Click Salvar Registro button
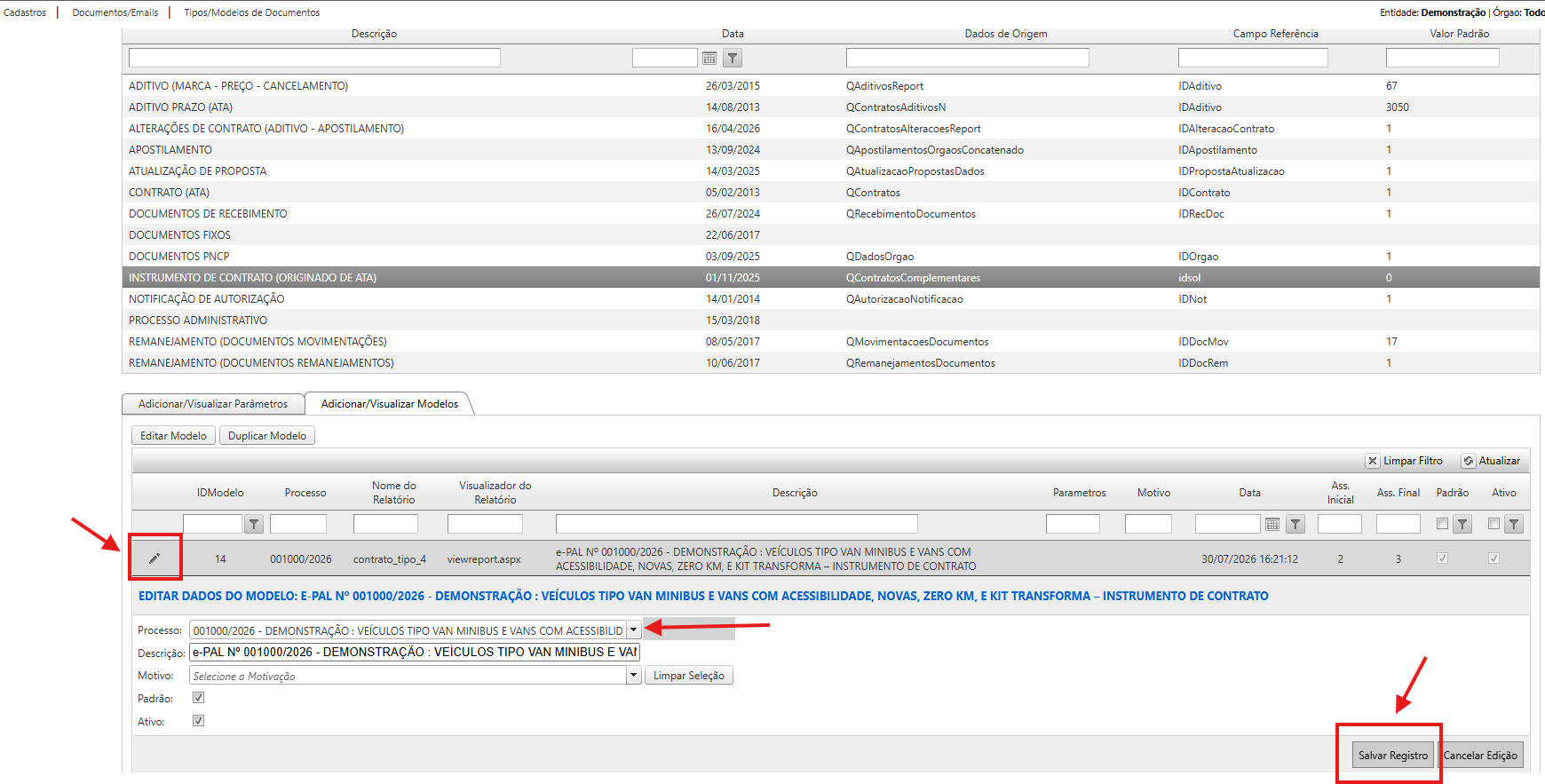Image resolution: width=1545 pixels, height=784 pixels. (x=1393, y=756)
